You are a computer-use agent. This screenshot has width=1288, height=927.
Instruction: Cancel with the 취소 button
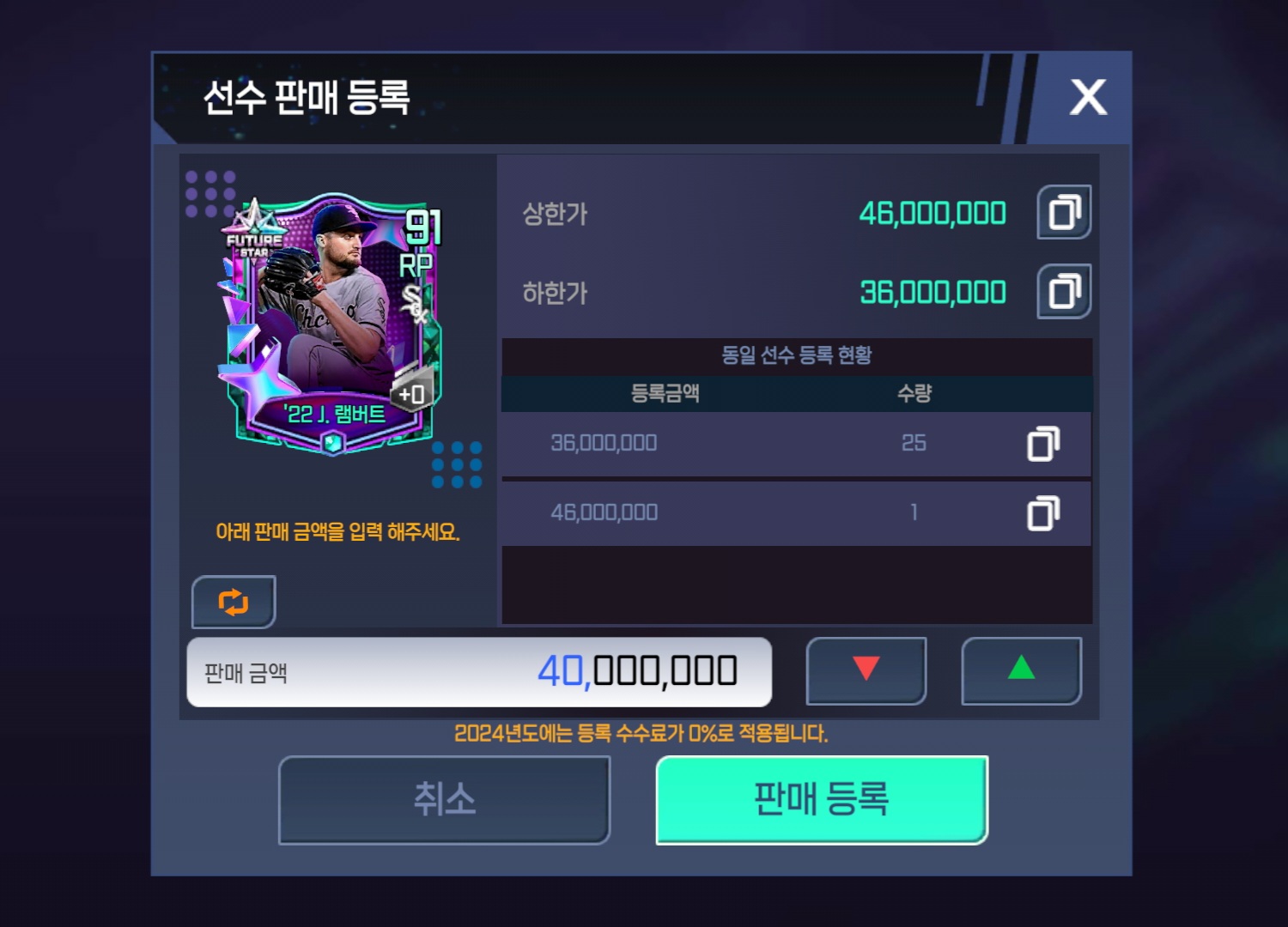coord(444,800)
